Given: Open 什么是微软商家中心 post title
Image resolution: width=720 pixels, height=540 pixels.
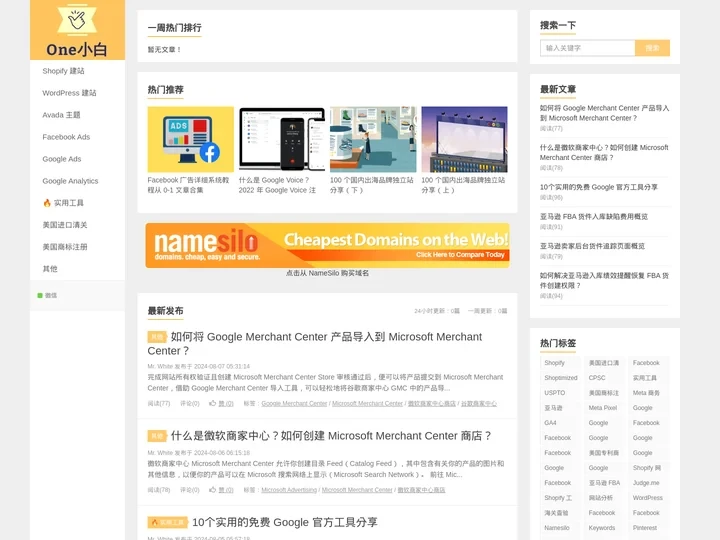Looking at the screenshot, I should coord(331,436).
